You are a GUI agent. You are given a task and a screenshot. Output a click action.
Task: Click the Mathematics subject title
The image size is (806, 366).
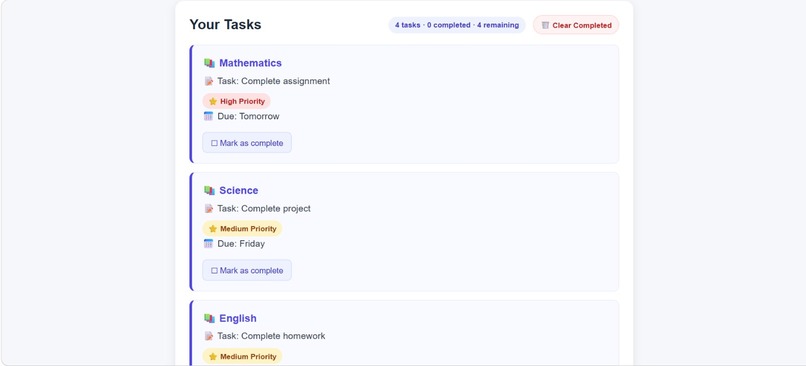coord(250,63)
